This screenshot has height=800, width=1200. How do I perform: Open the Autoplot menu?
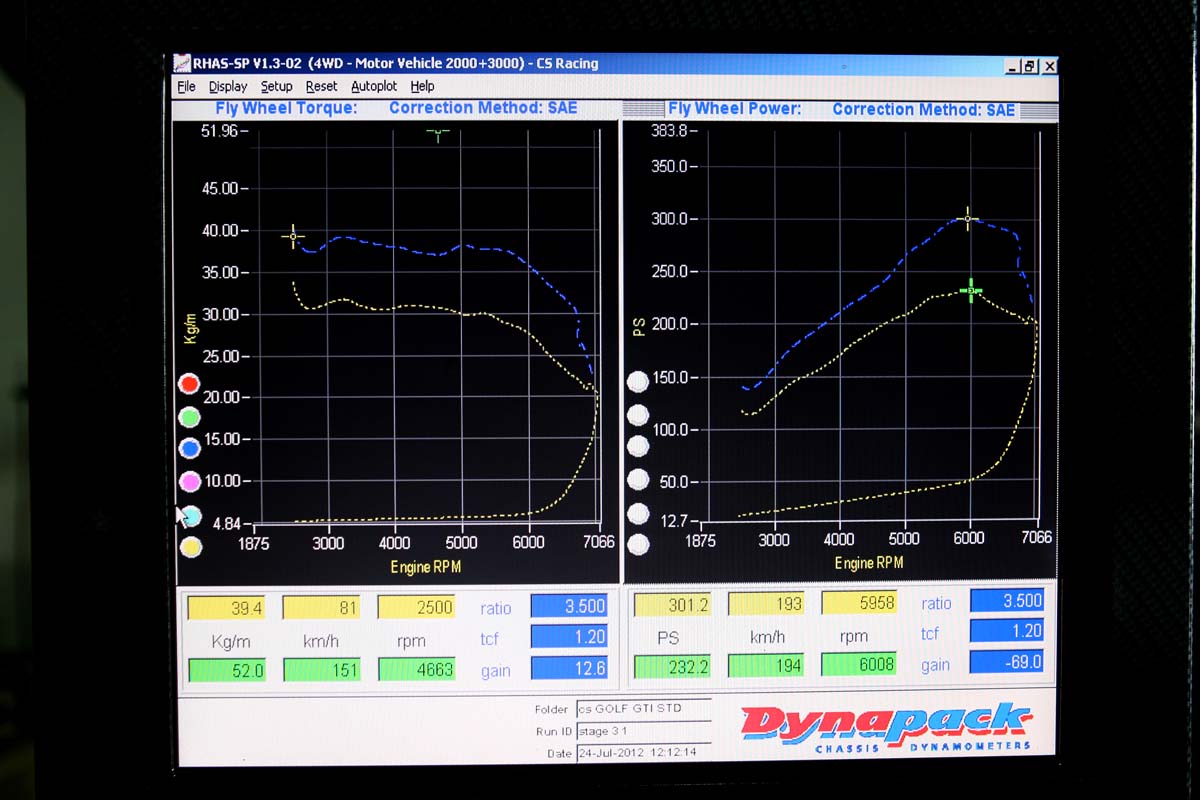[x=374, y=87]
